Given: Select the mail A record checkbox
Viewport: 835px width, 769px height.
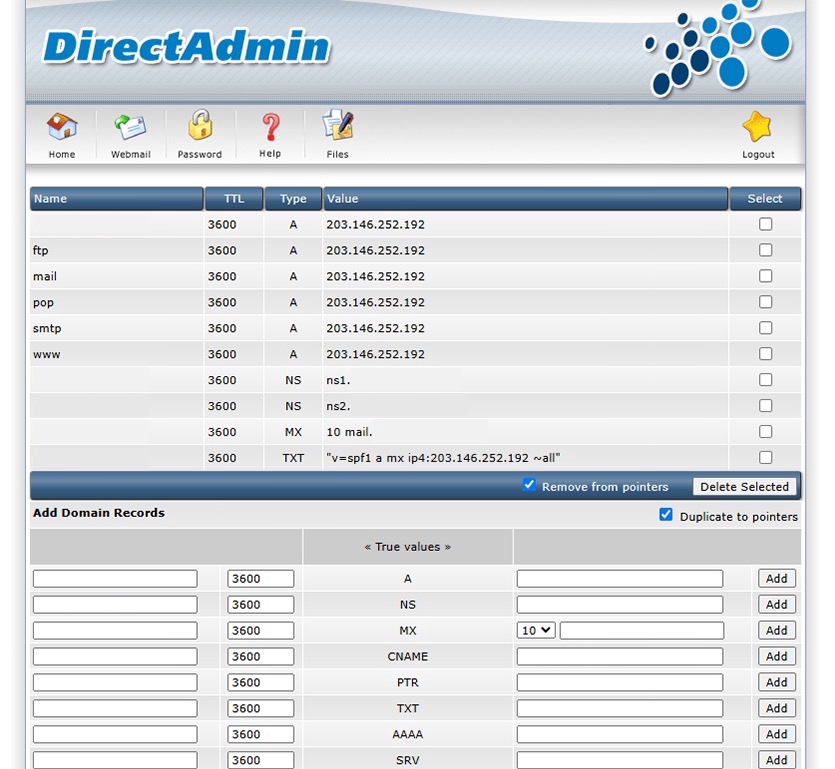Looking at the screenshot, I should tap(765, 276).
